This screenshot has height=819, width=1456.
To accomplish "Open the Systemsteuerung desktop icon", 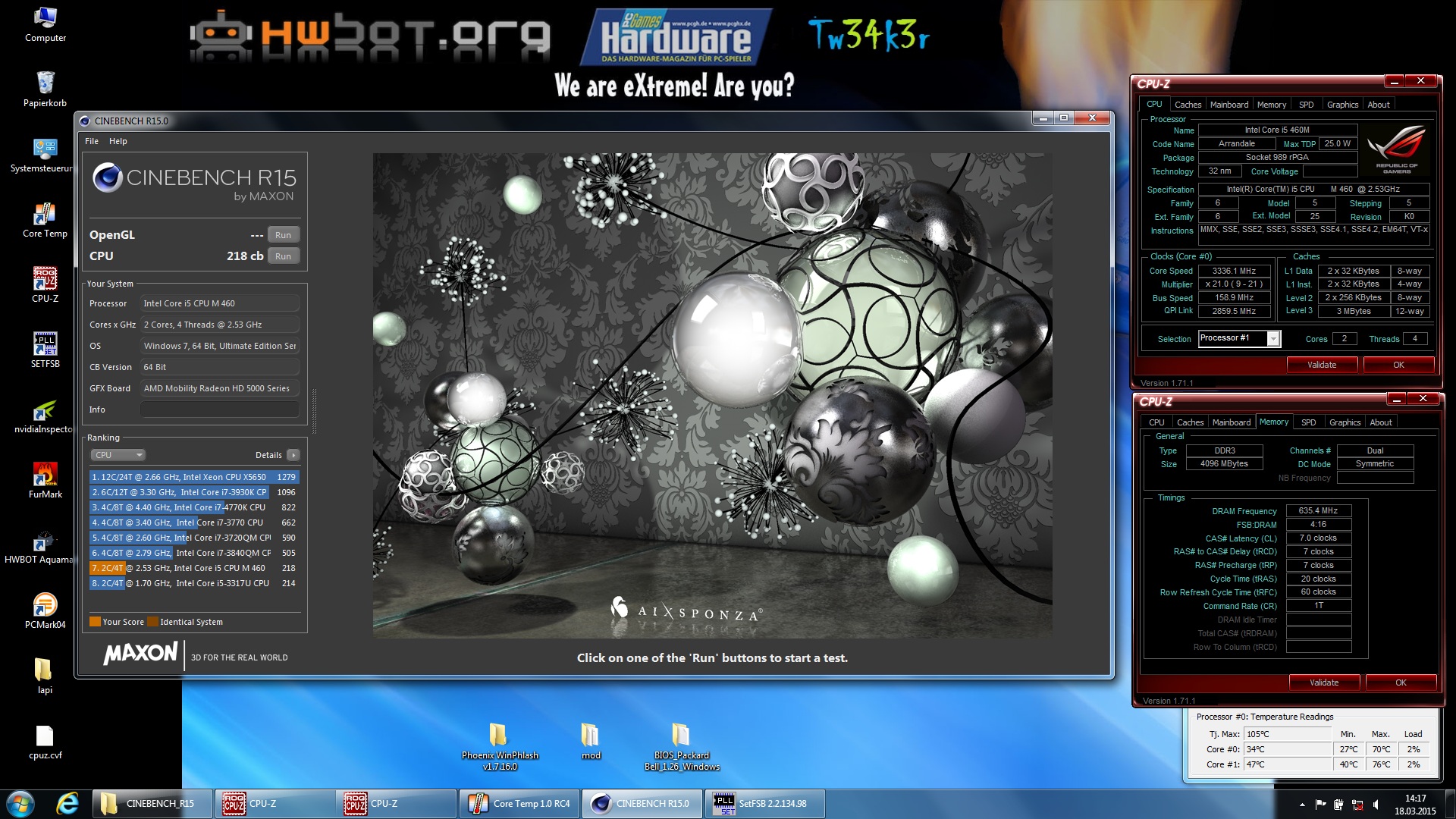I will click(x=42, y=155).
